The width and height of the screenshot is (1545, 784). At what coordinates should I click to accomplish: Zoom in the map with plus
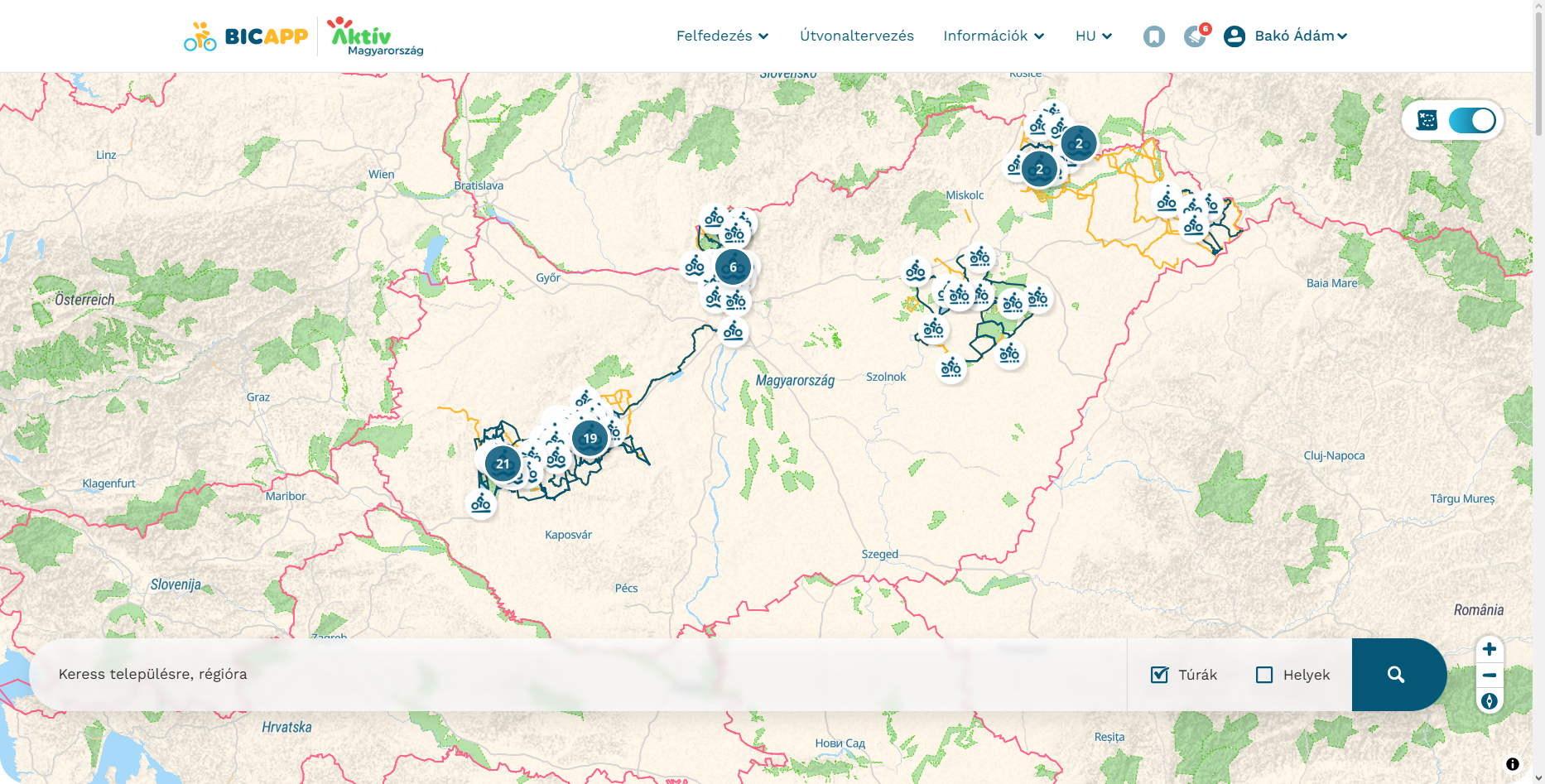coord(1489,649)
